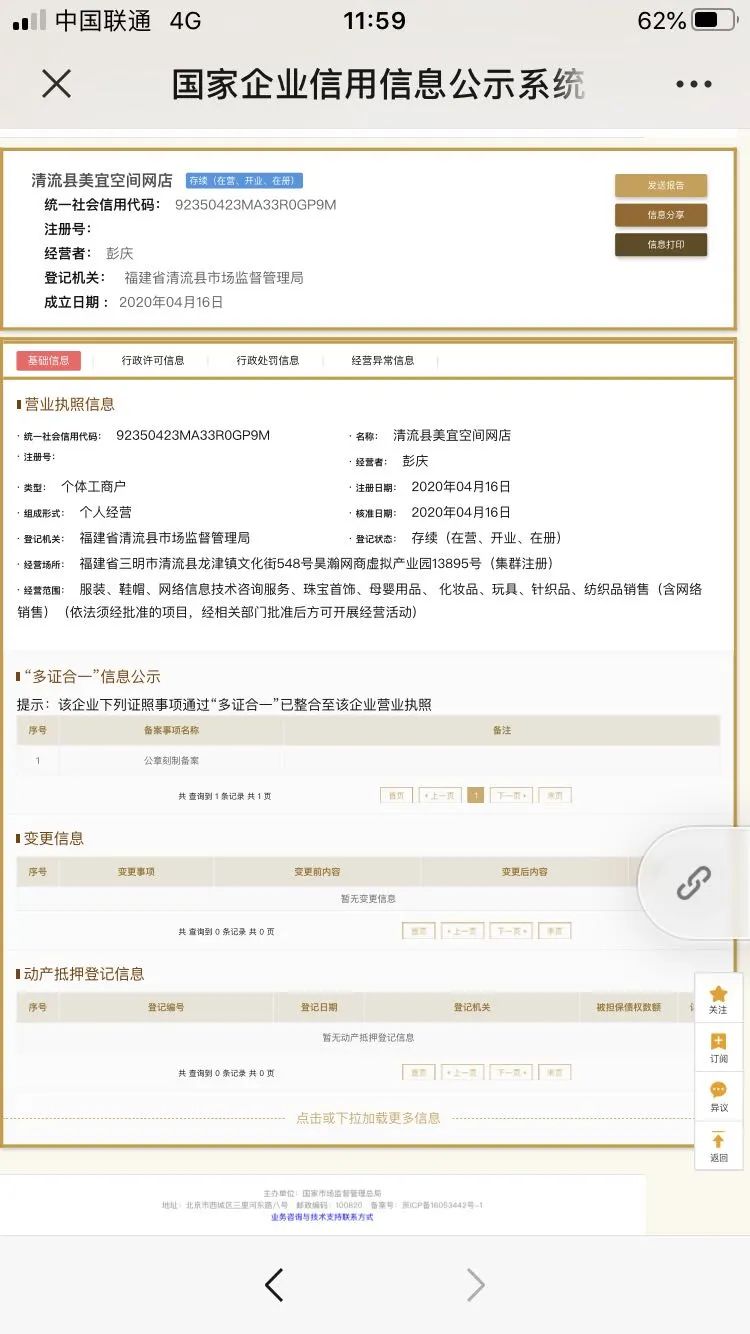This screenshot has height=1334, width=750.
Task: Tap the company name 清流县美宜空间网店 heading
Action: pos(102,181)
